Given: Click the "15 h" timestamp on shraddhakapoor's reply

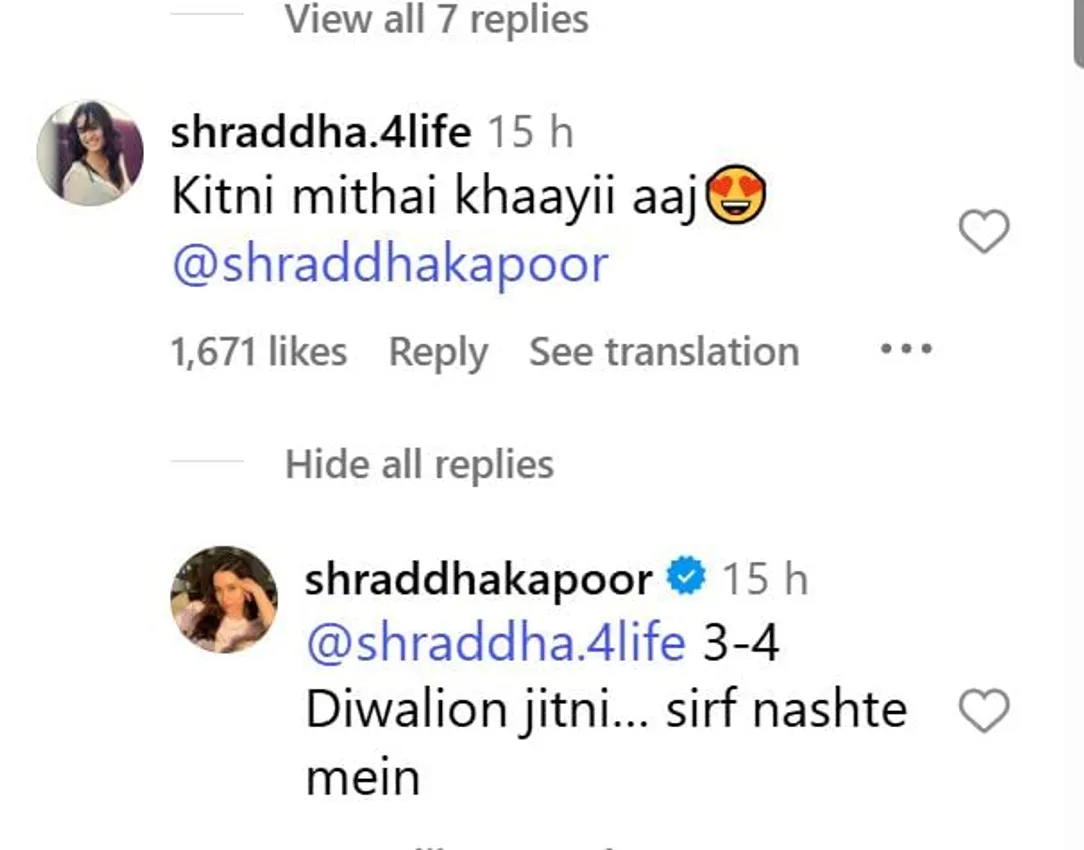Looking at the screenshot, I should coord(765,578).
